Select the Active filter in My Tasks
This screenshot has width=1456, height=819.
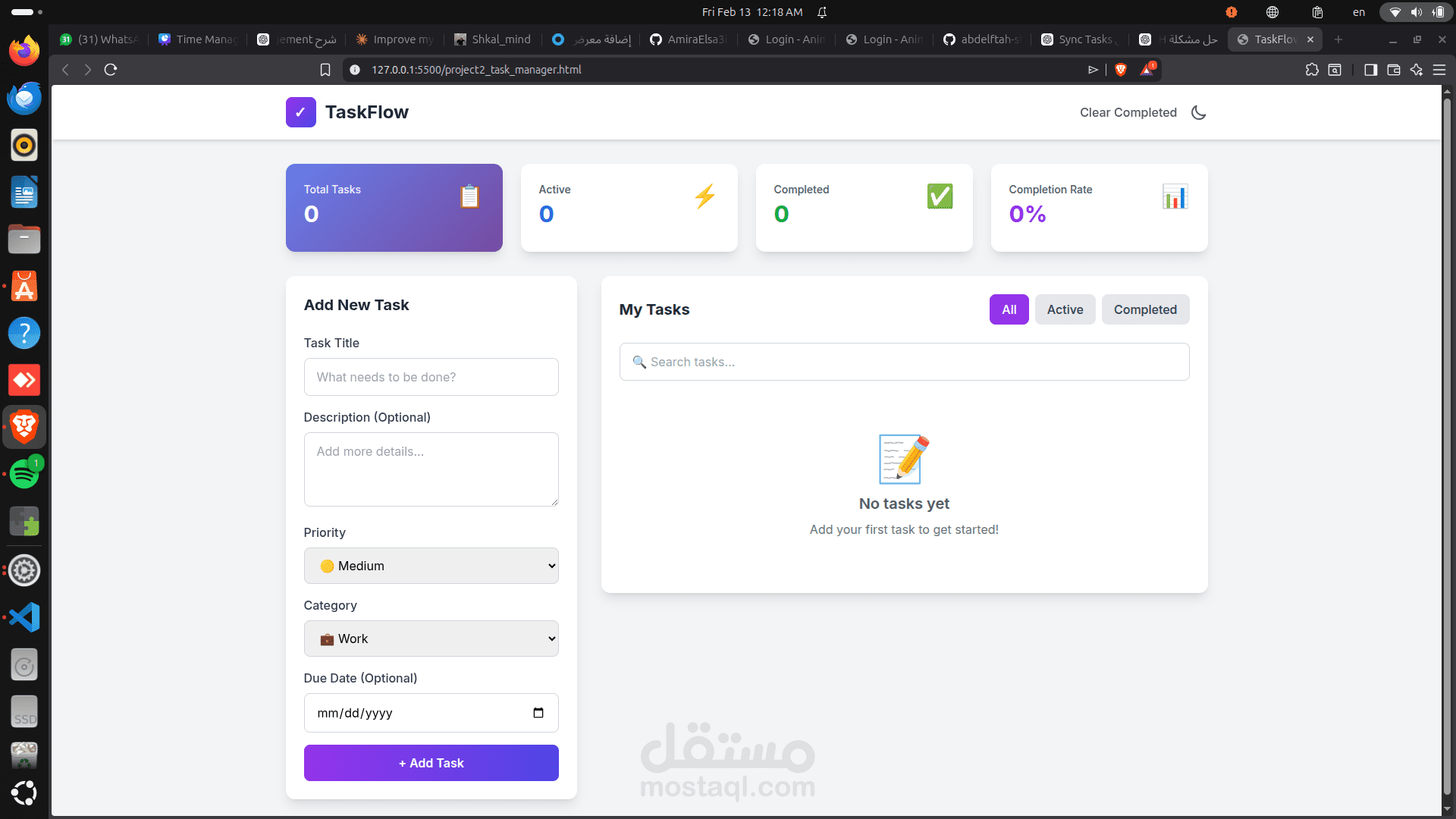pyautogui.click(x=1065, y=309)
